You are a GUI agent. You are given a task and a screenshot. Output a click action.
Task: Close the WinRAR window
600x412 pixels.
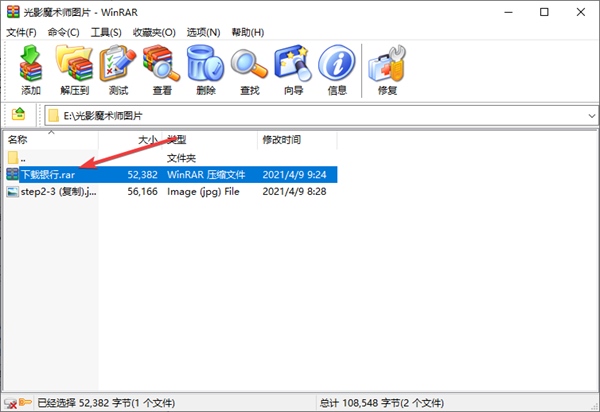(x=580, y=12)
